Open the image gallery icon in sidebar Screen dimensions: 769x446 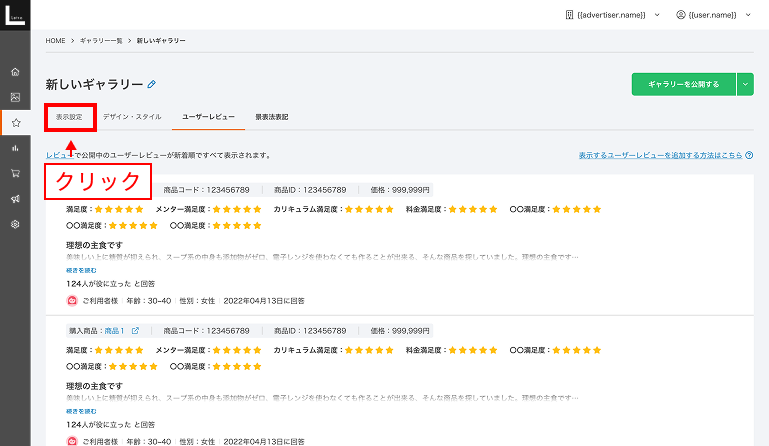point(15,97)
